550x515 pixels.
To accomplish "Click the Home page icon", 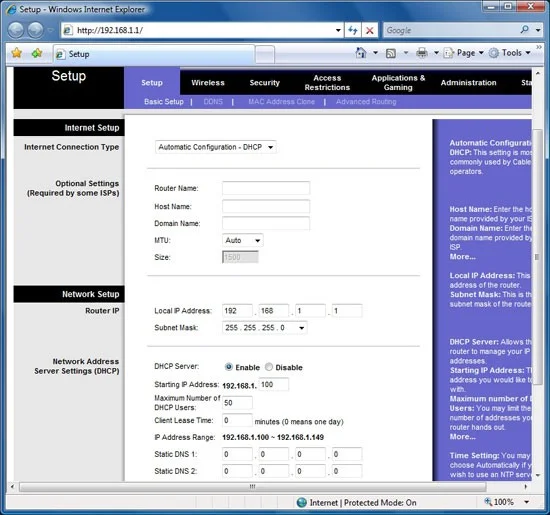I will (x=361, y=53).
